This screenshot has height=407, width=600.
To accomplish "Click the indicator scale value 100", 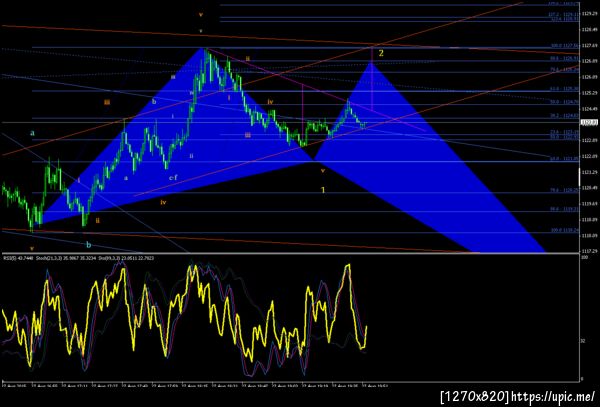I will 584,258.
